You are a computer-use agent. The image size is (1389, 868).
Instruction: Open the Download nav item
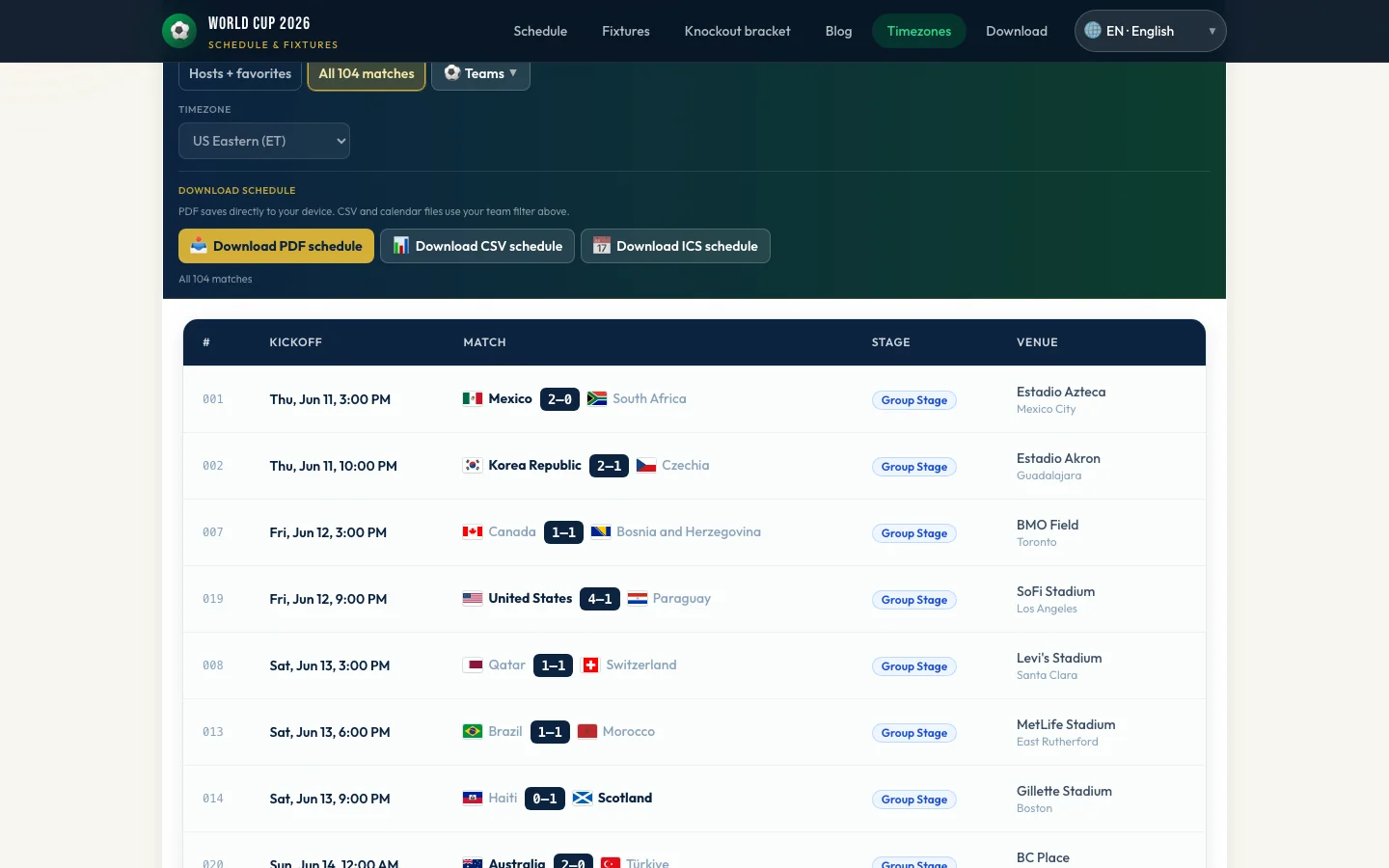click(x=1017, y=31)
